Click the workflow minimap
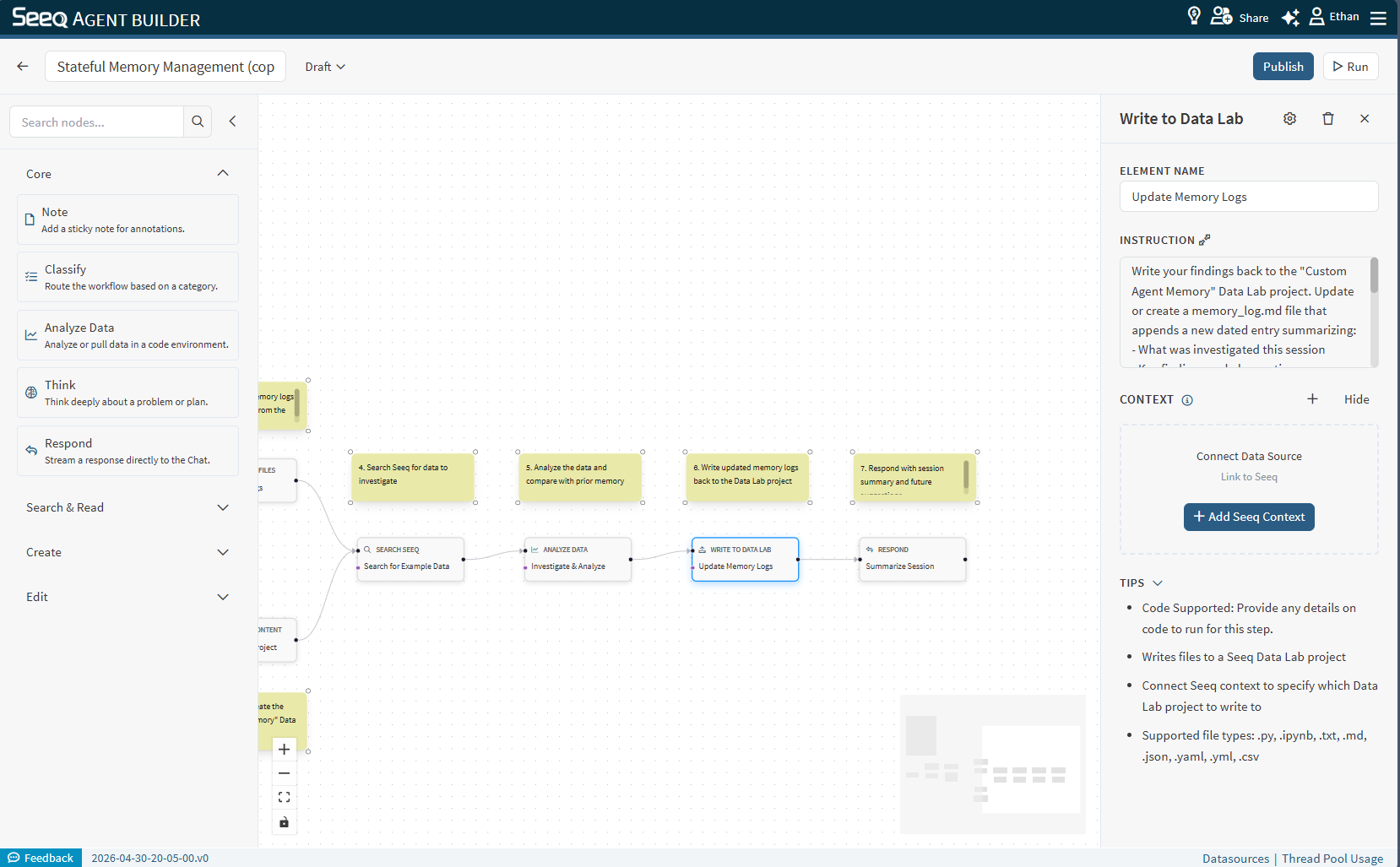 point(992,765)
